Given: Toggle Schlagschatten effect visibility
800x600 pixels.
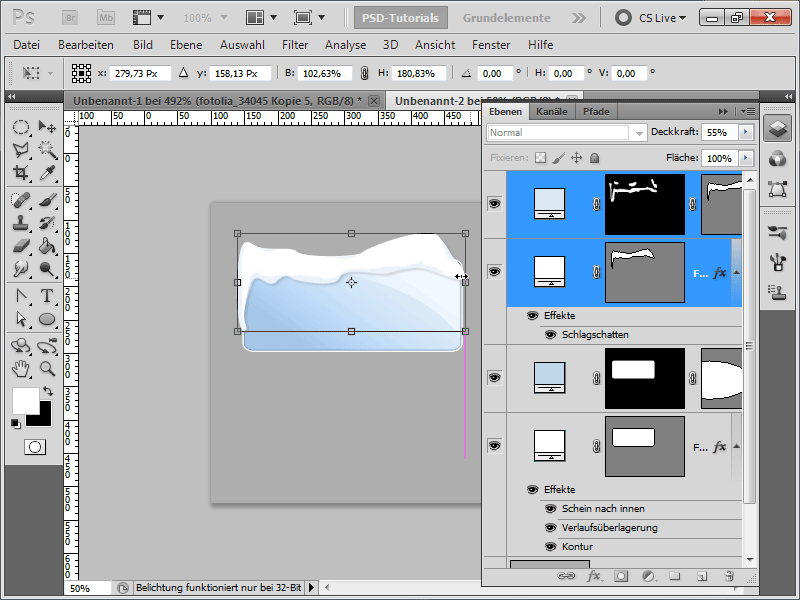Looking at the screenshot, I should (551, 335).
